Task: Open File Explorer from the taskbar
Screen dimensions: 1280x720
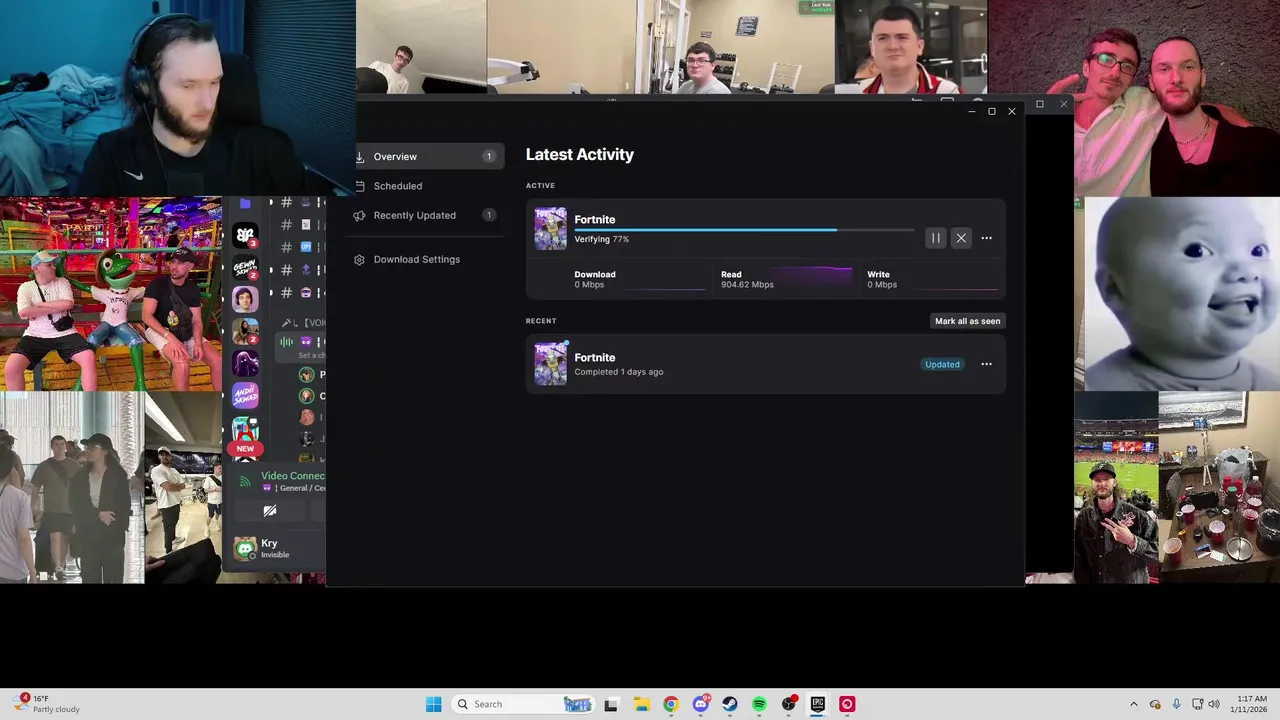Action: pos(641,704)
